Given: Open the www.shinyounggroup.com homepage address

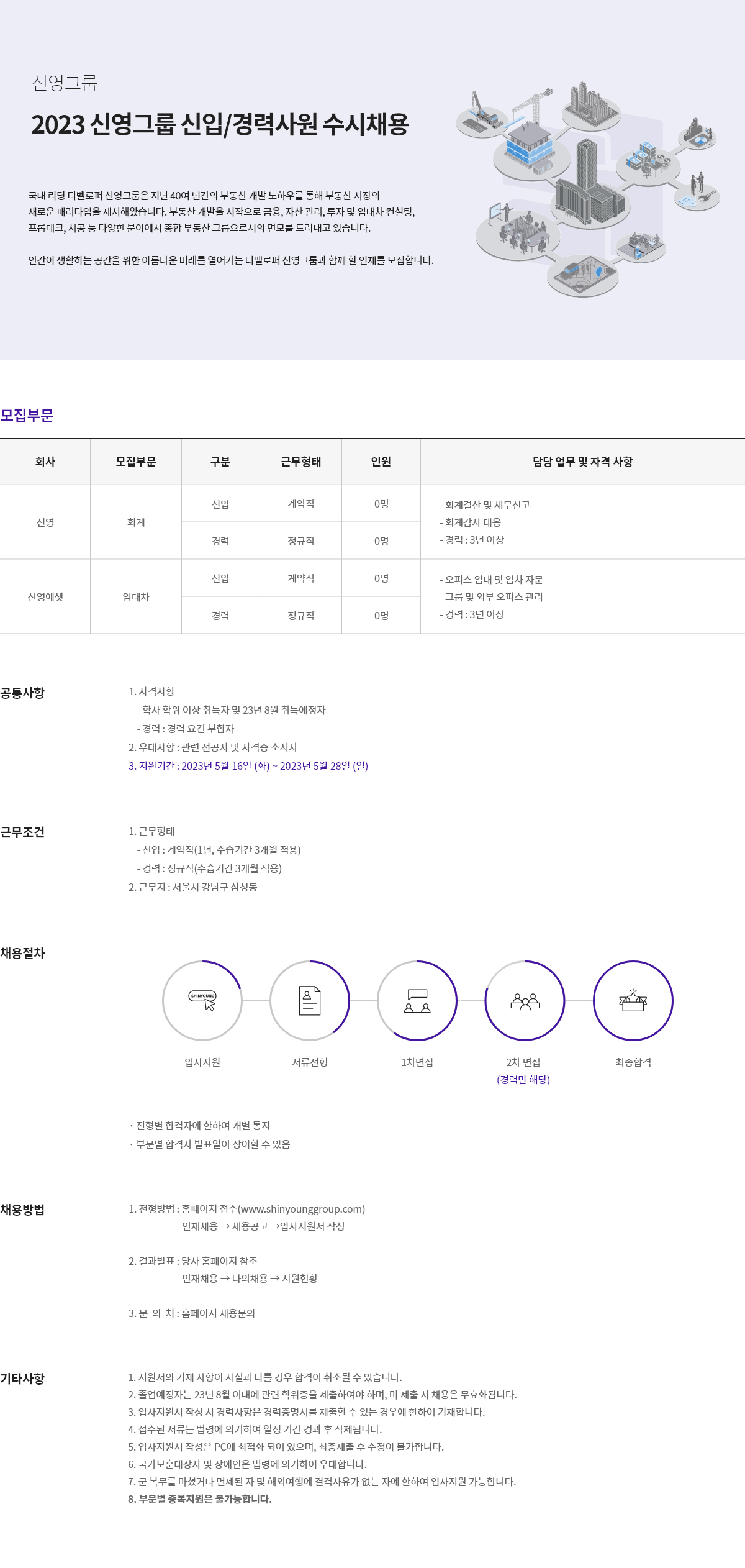Looking at the screenshot, I should 302,1209.
